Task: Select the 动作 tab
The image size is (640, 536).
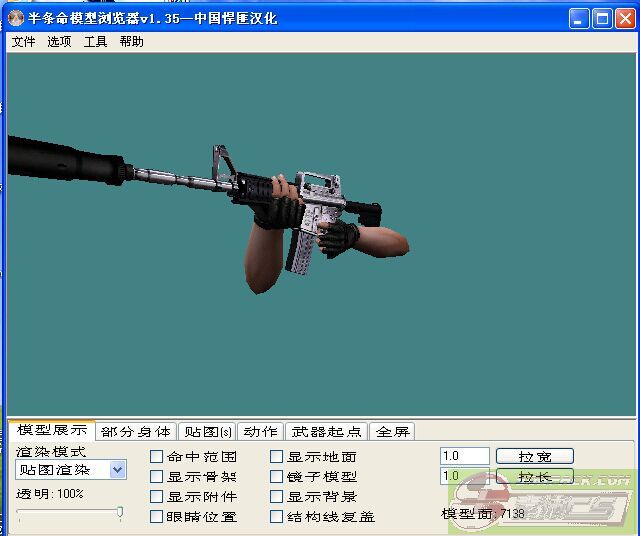Action: [261, 432]
